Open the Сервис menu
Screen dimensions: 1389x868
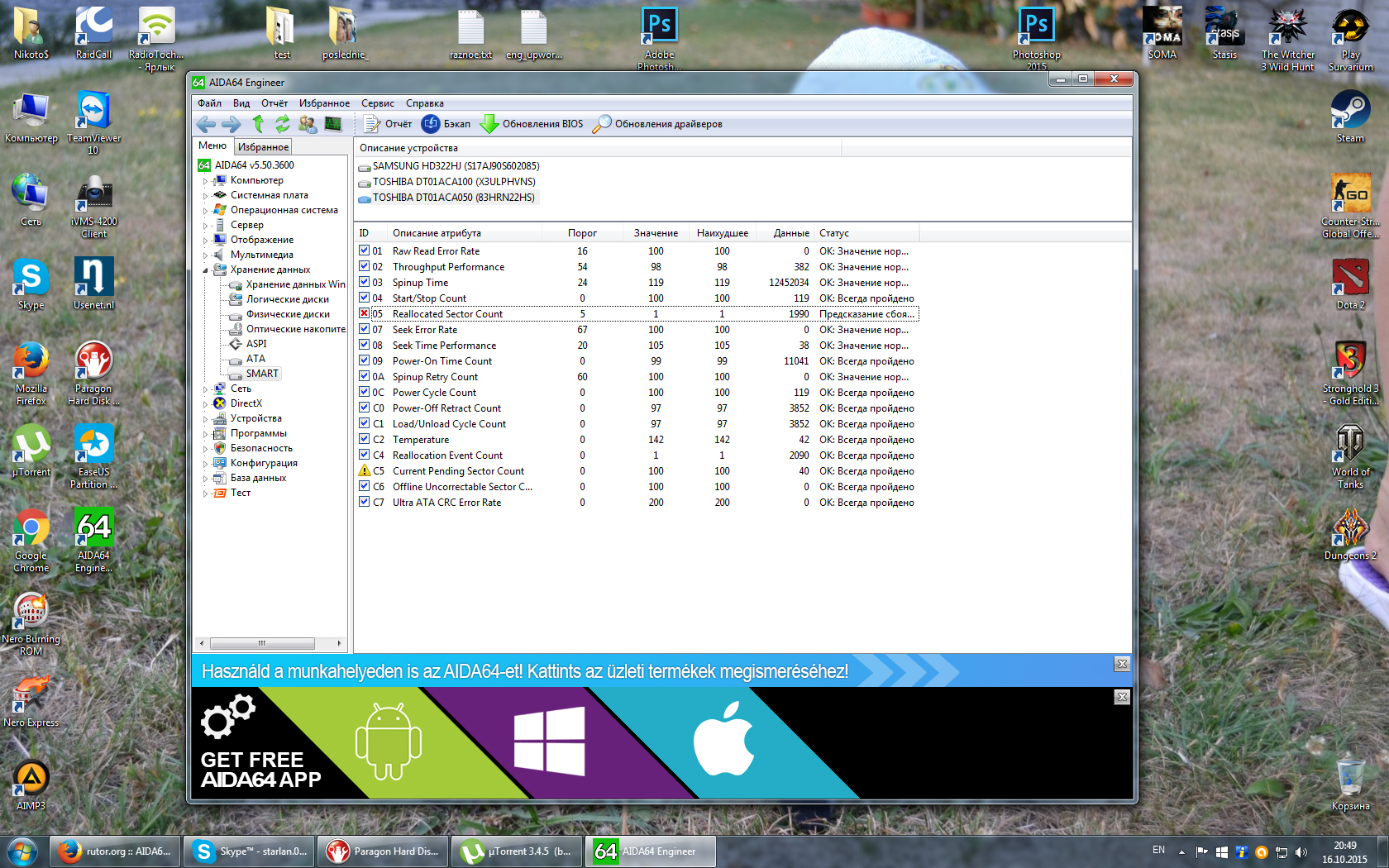point(377,103)
